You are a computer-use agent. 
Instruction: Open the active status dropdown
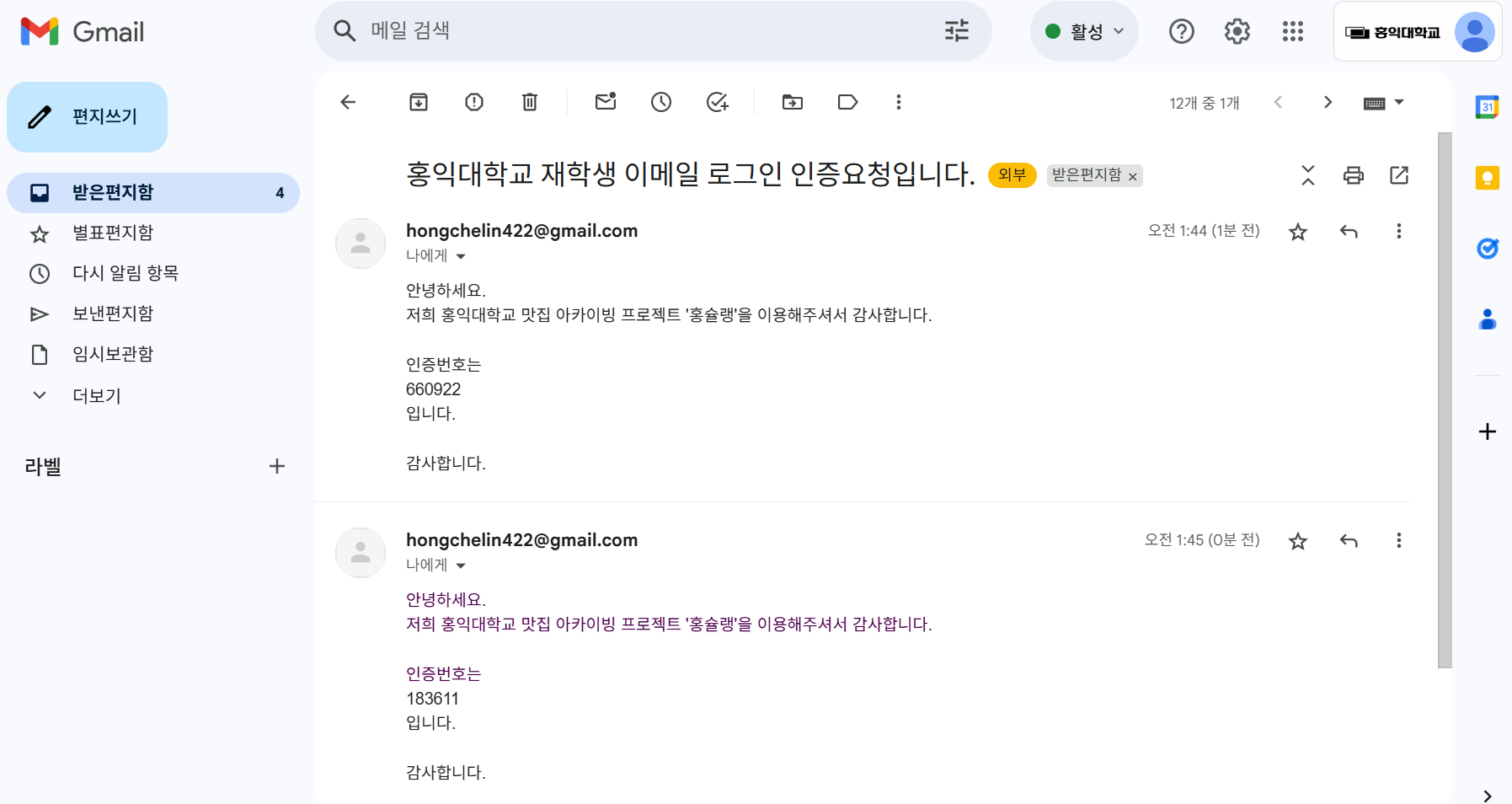point(1084,31)
